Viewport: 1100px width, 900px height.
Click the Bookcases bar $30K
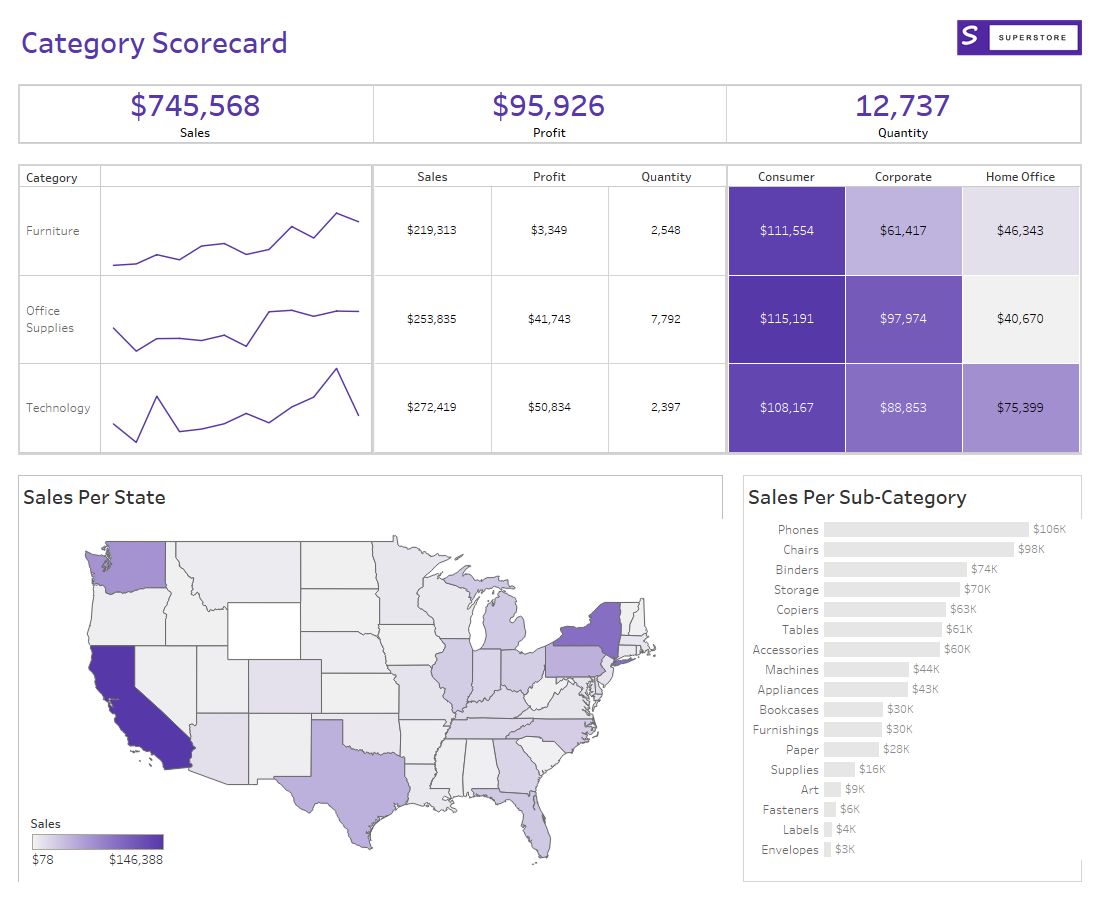tap(853, 710)
